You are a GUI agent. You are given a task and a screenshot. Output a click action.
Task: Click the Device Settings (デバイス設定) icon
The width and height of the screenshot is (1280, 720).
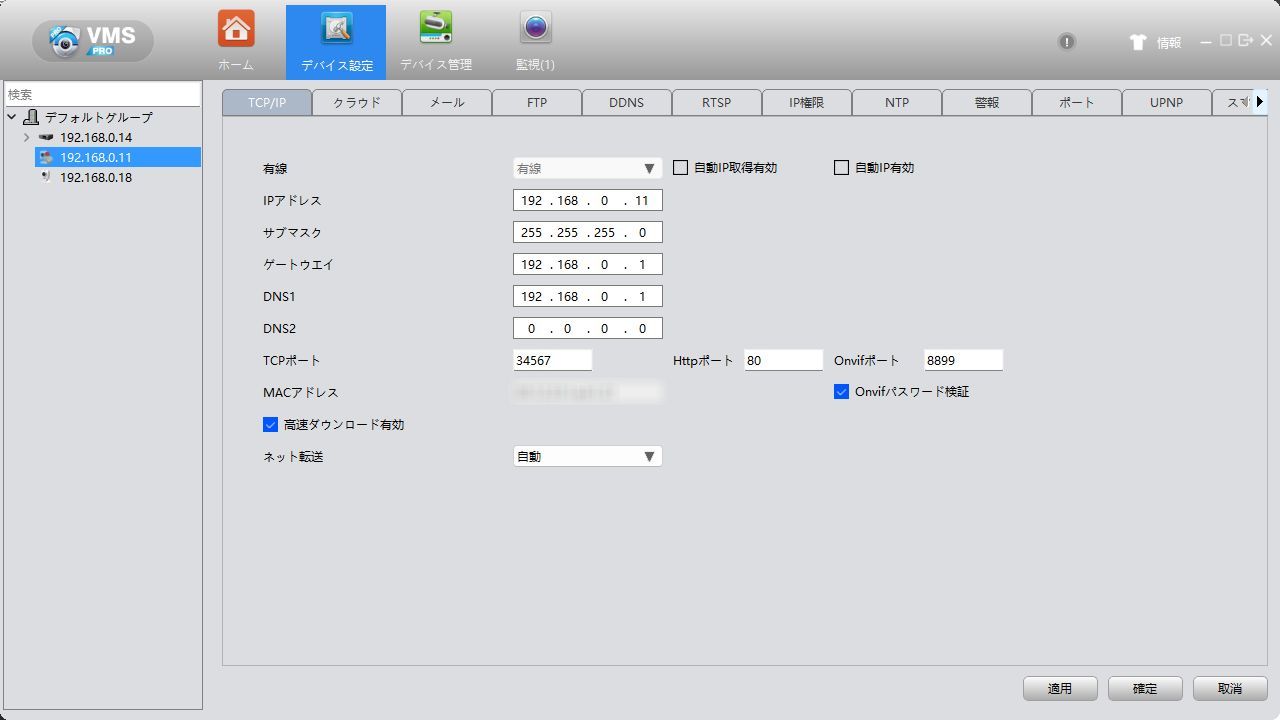click(x=336, y=30)
